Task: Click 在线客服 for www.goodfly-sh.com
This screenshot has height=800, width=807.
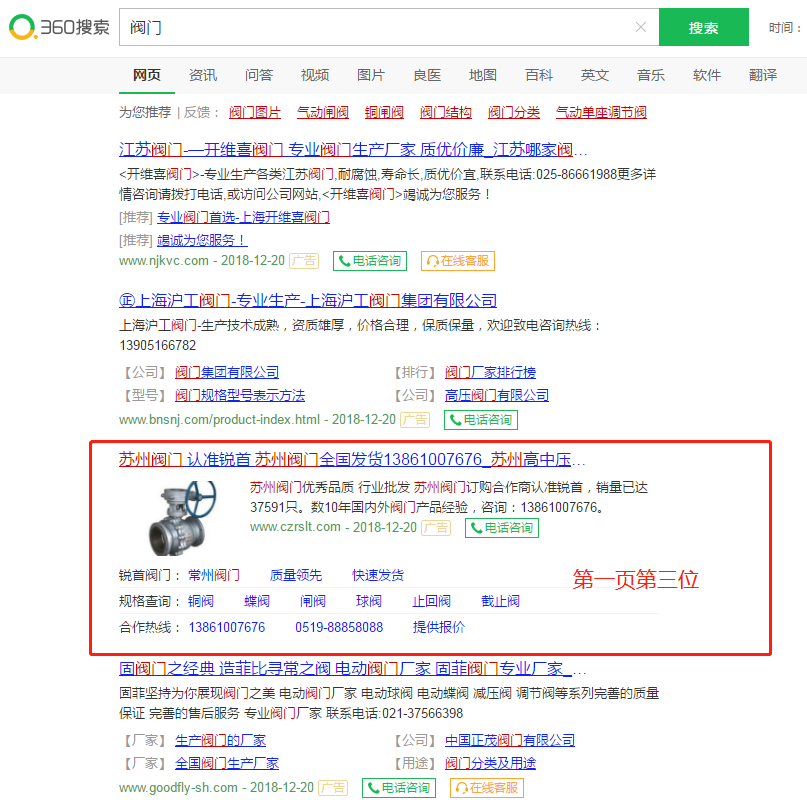Action: coord(487,788)
